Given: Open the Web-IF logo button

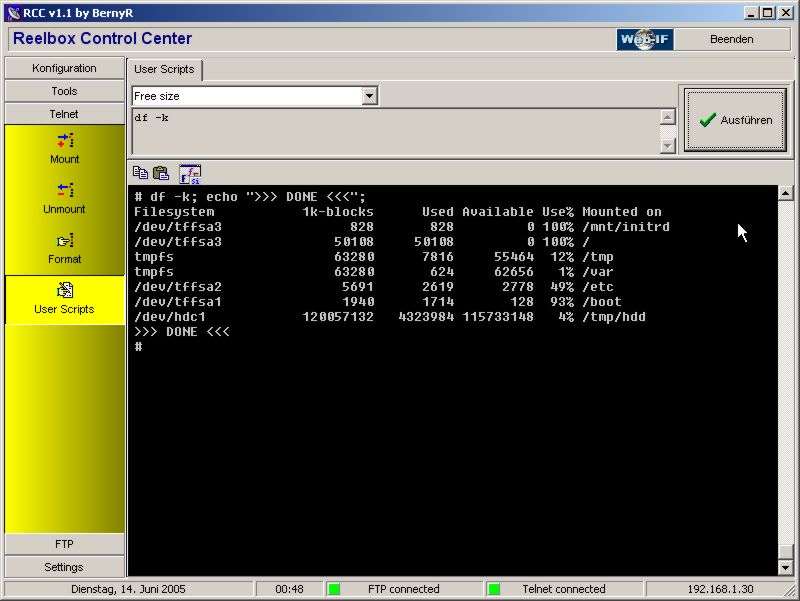Looking at the screenshot, I should (x=645, y=39).
